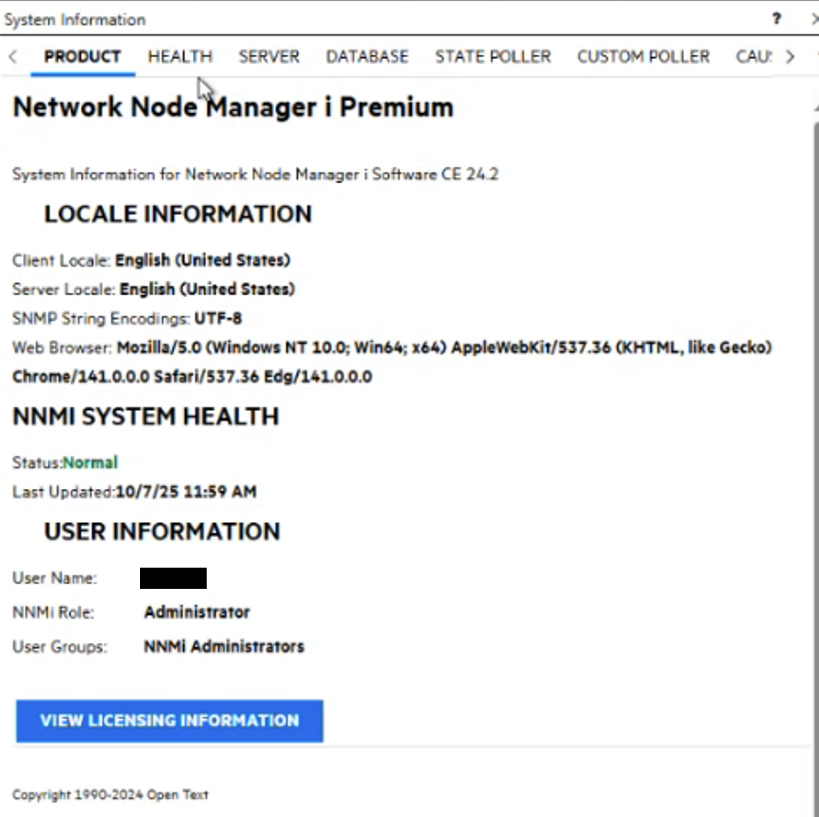Screen dimensions: 819x817
Task: Click VIEW LICENSING INFORMATION
Action: tap(169, 720)
